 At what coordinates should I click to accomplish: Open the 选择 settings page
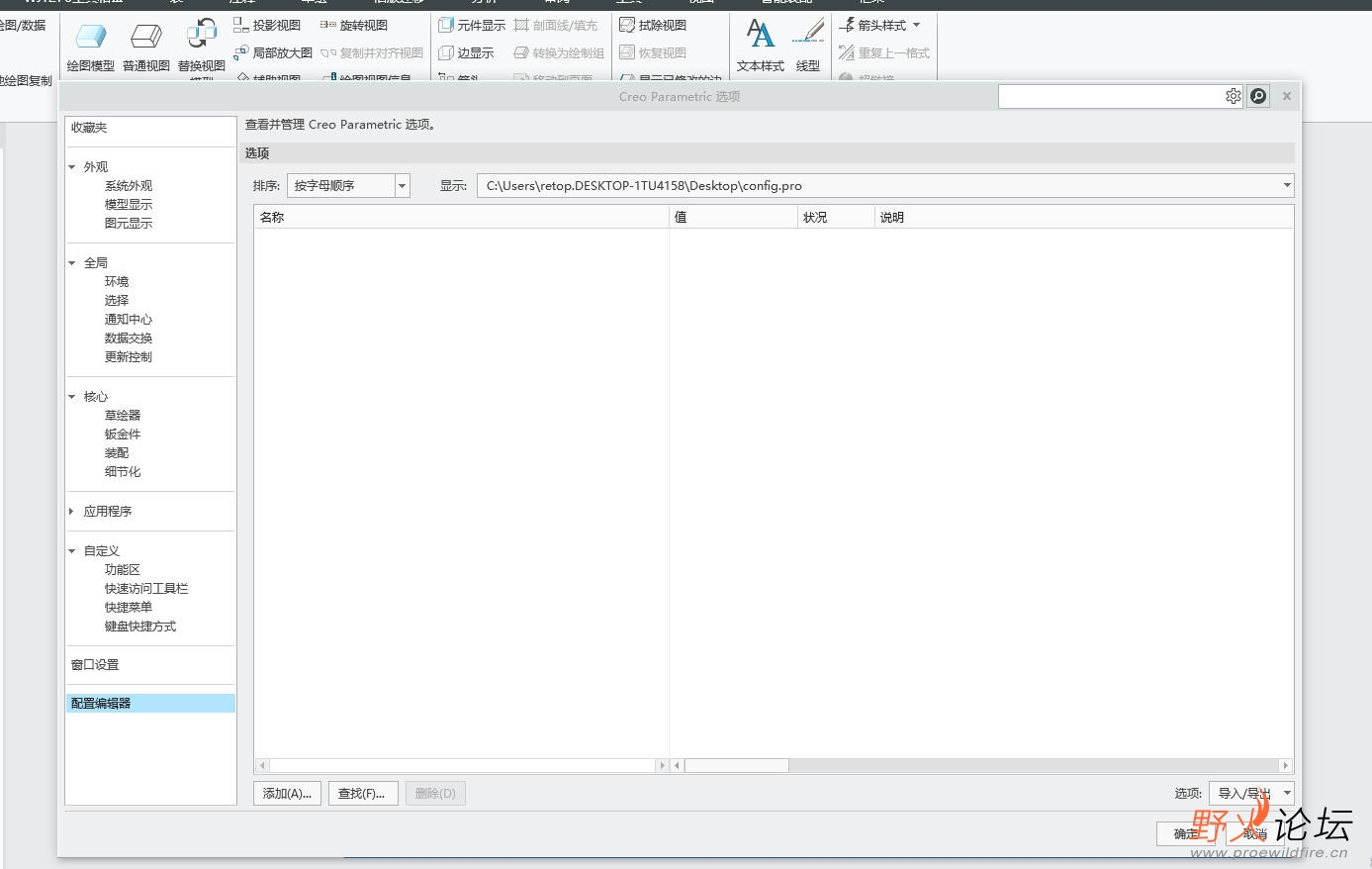point(117,301)
